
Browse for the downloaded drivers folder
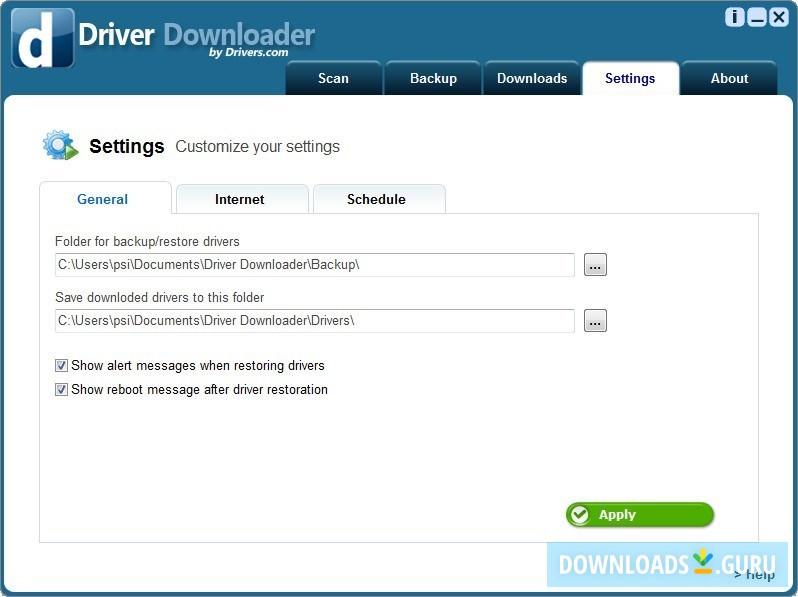point(595,321)
